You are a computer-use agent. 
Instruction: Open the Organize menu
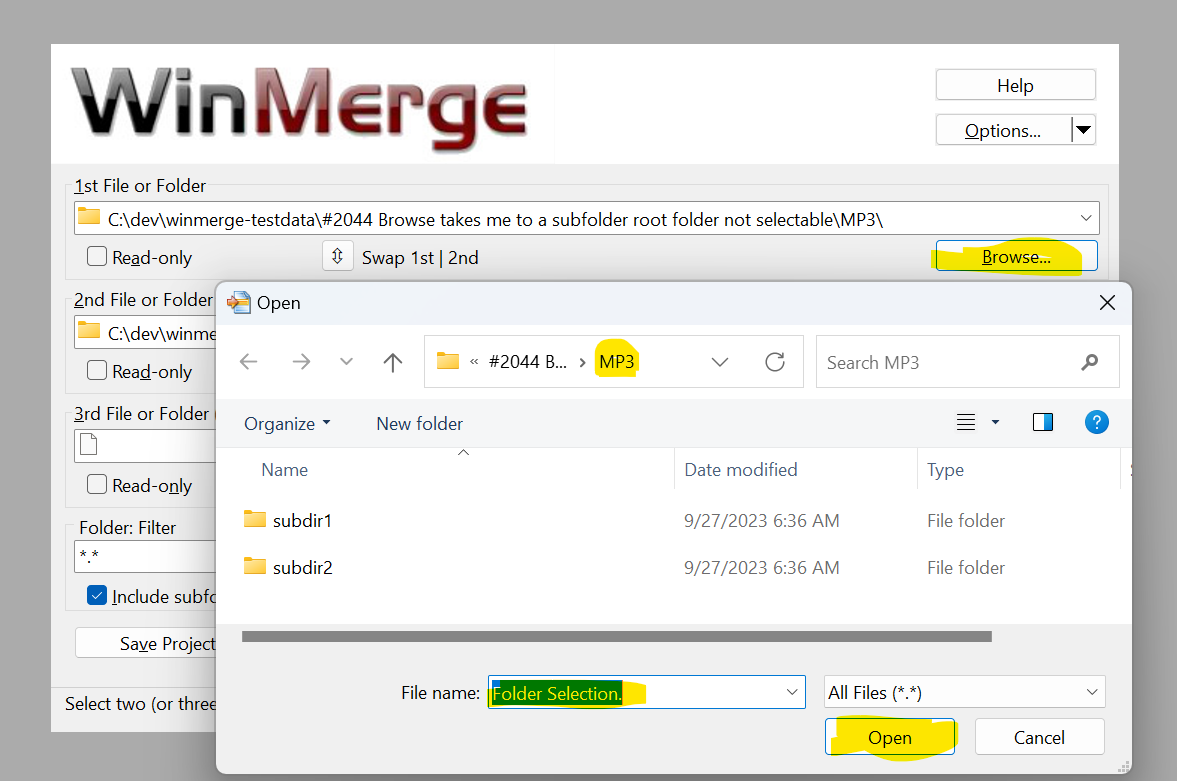[x=287, y=424]
